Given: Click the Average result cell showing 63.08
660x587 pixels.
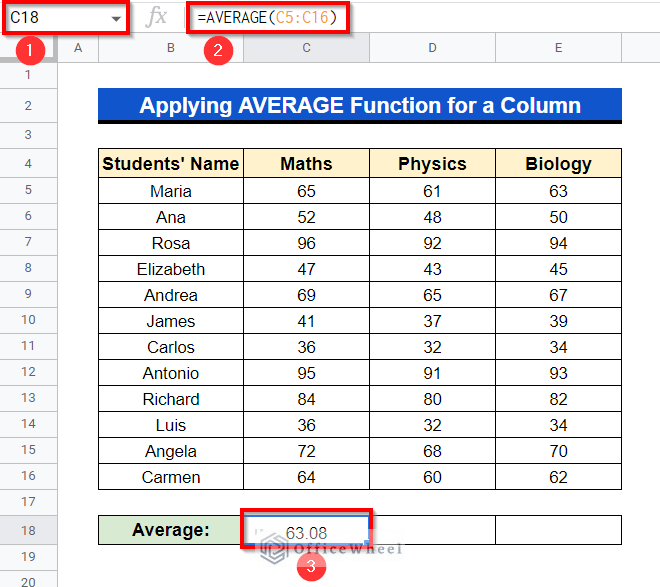Looking at the screenshot, I should click(x=306, y=531).
